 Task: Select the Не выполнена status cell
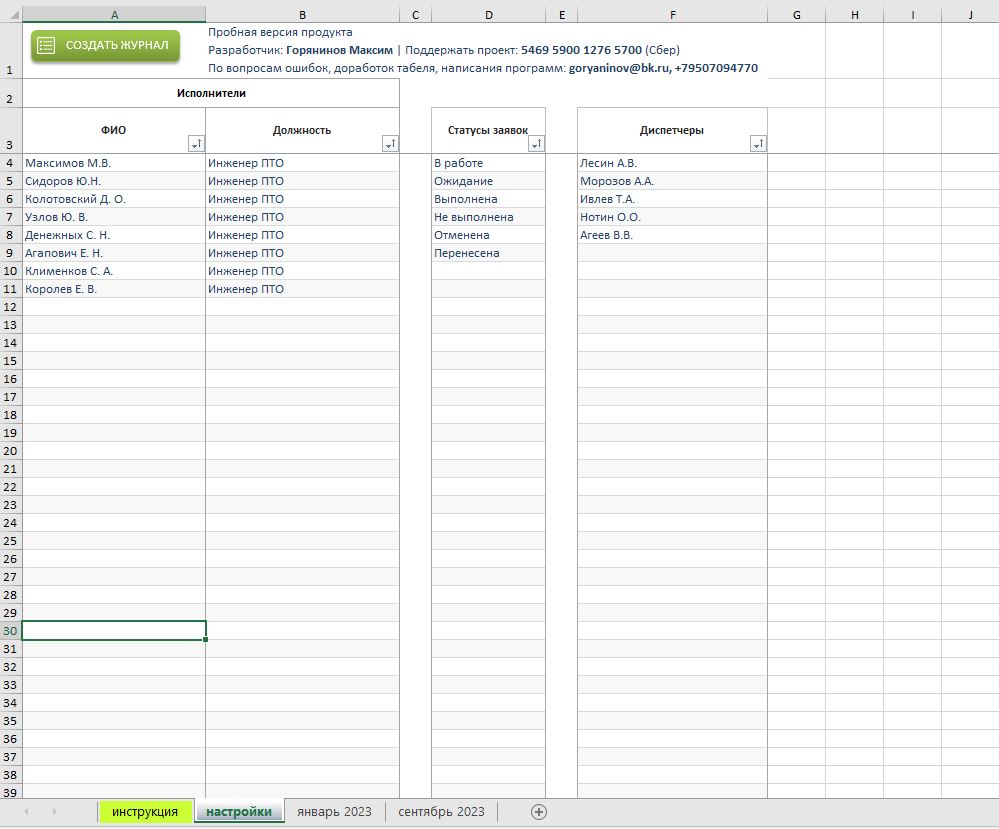coord(489,217)
